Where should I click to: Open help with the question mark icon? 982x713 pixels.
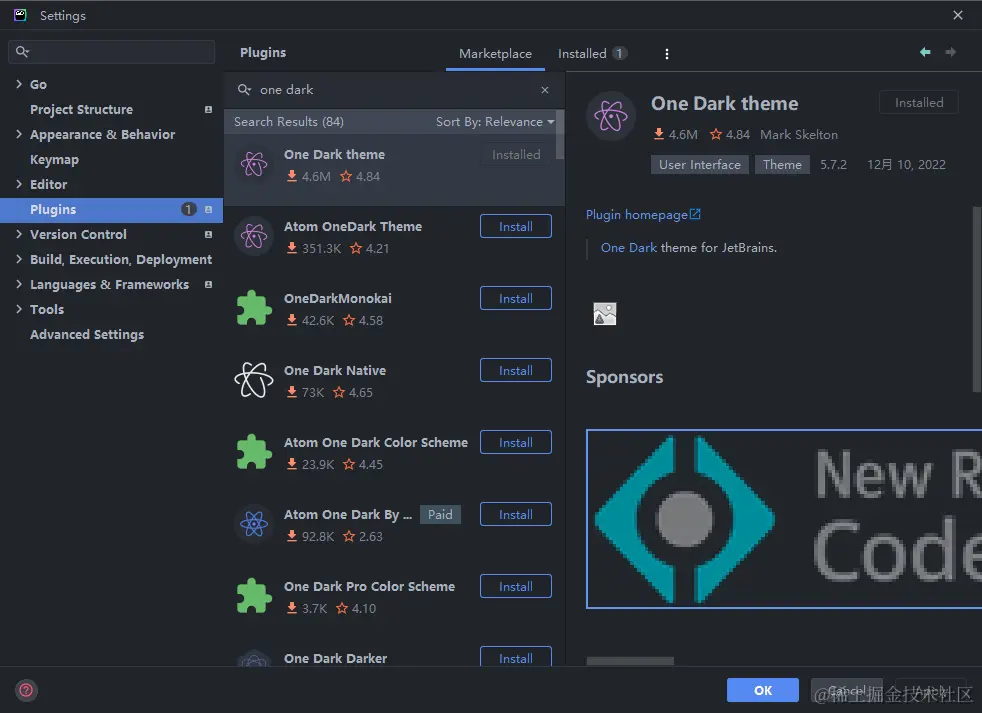point(26,690)
